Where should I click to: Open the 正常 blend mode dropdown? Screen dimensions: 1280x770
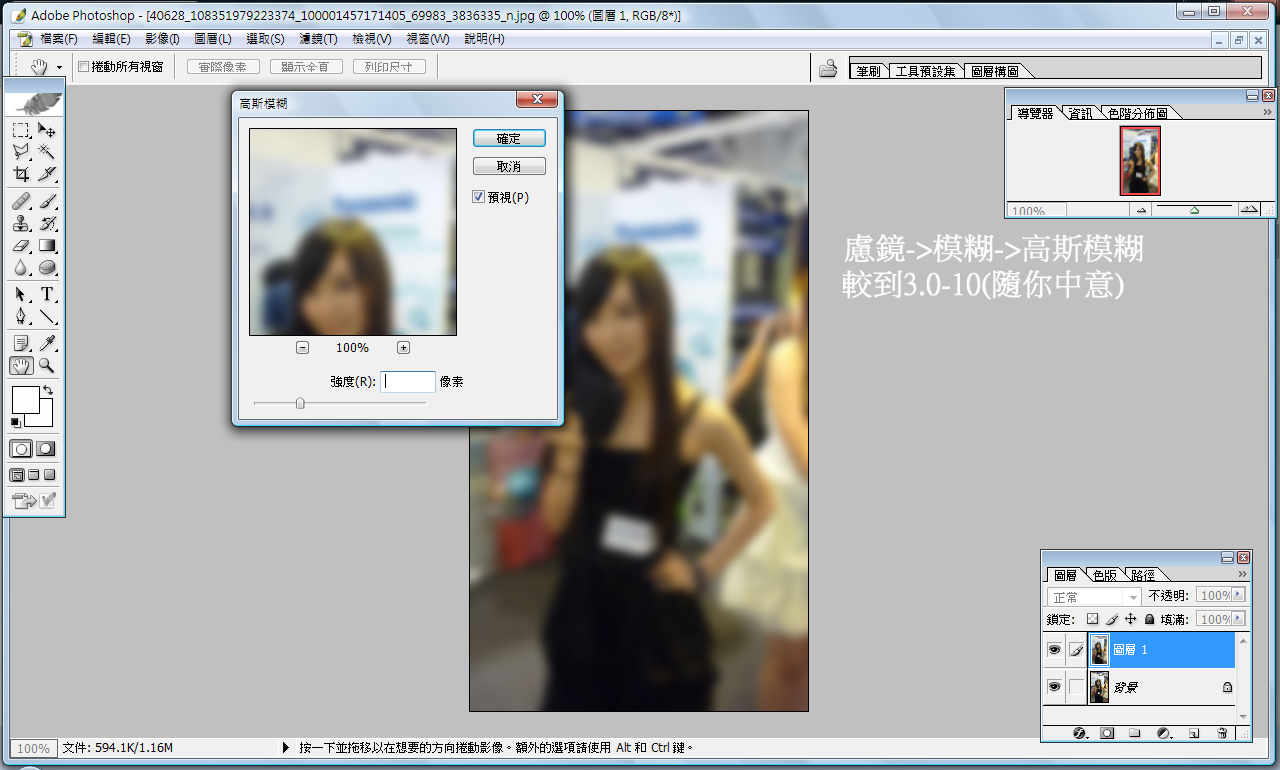pos(1093,596)
